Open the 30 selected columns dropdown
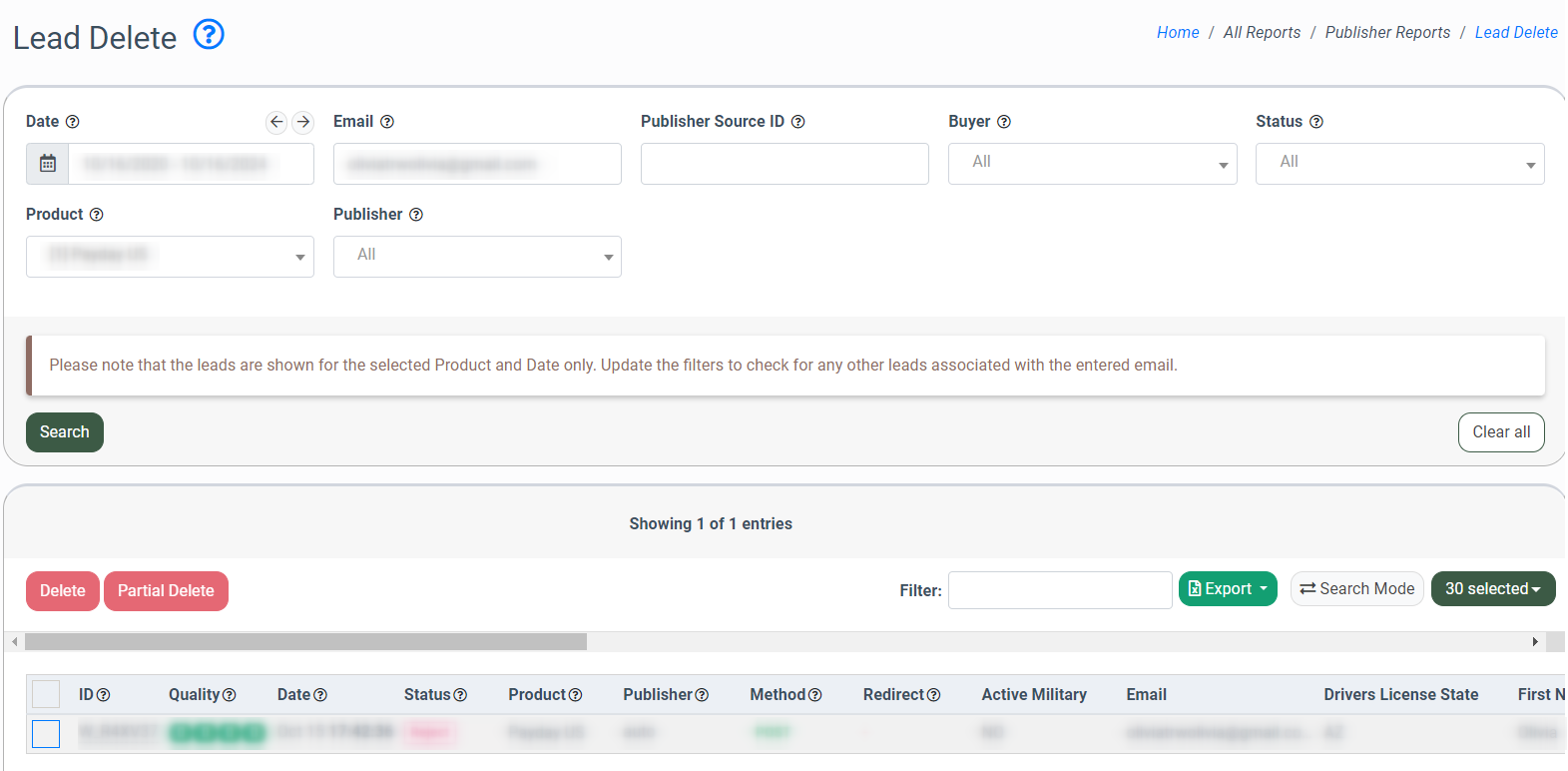This screenshot has height=771, width=1568. tap(1492, 589)
